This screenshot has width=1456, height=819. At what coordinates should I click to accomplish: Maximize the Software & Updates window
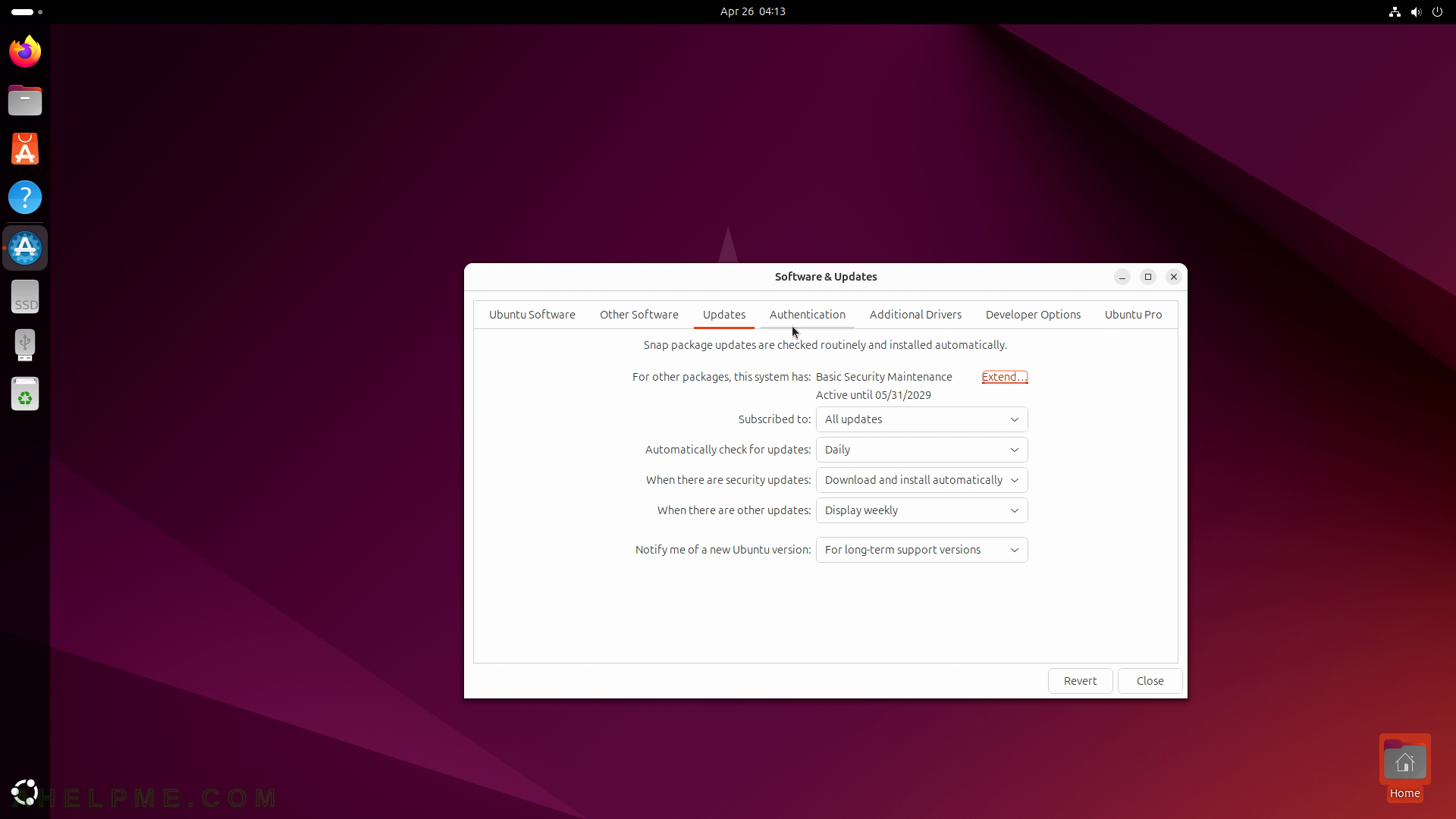pos(1148,277)
